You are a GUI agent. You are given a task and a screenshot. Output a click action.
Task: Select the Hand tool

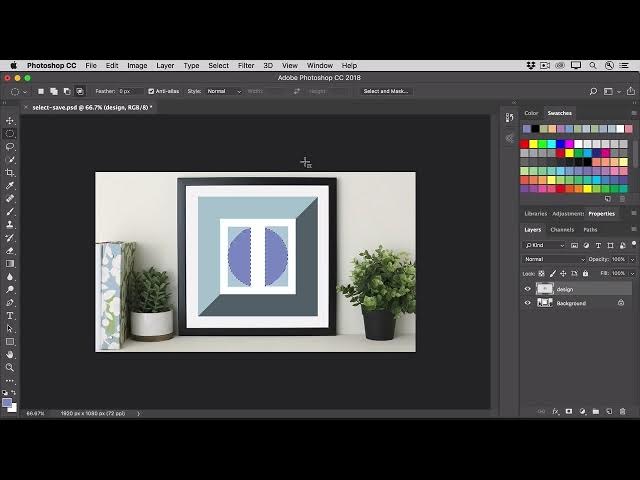pyautogui.click(x=10, y=354)
